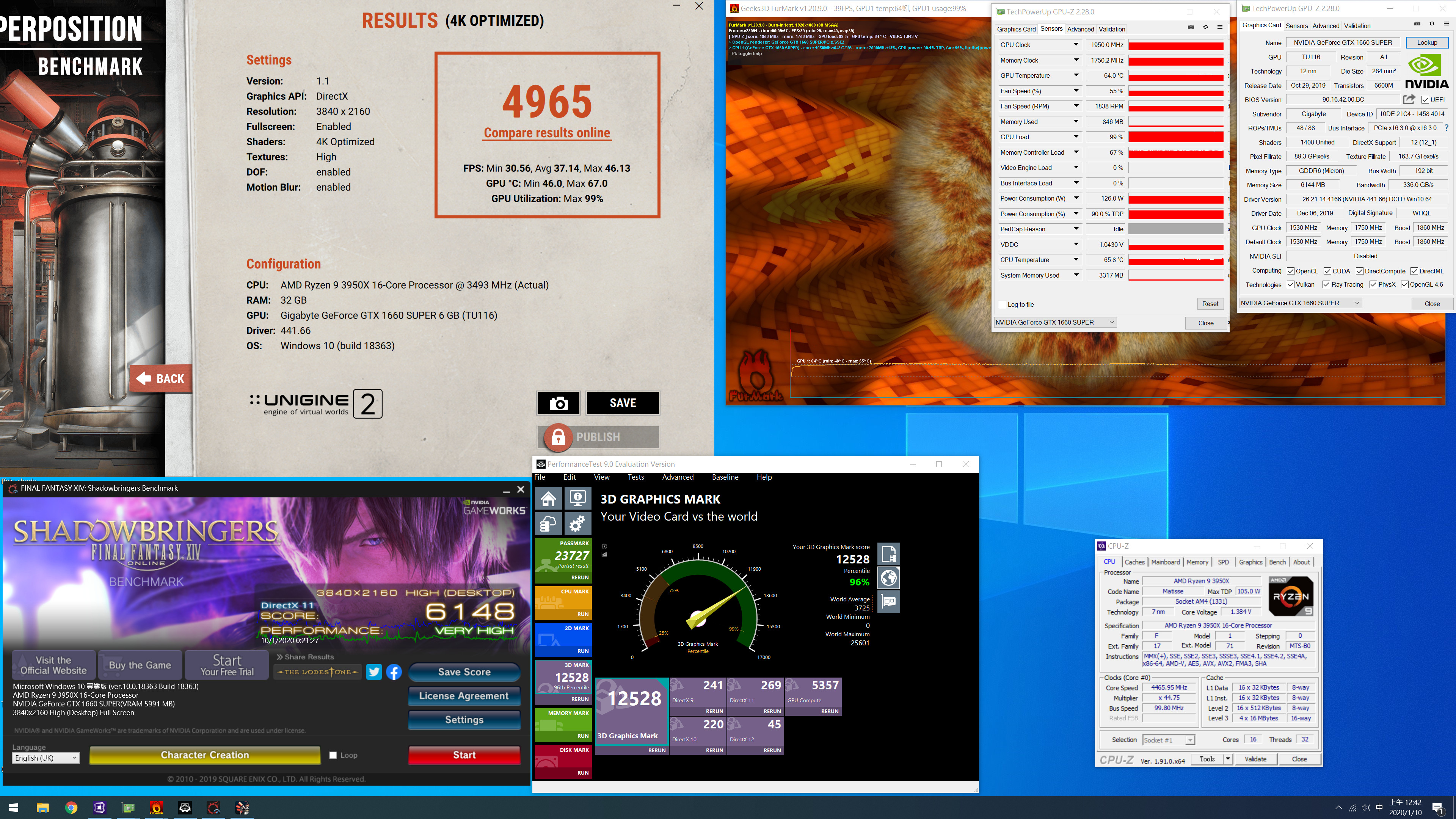Click the video card icon under globe

tap(888, 602)
